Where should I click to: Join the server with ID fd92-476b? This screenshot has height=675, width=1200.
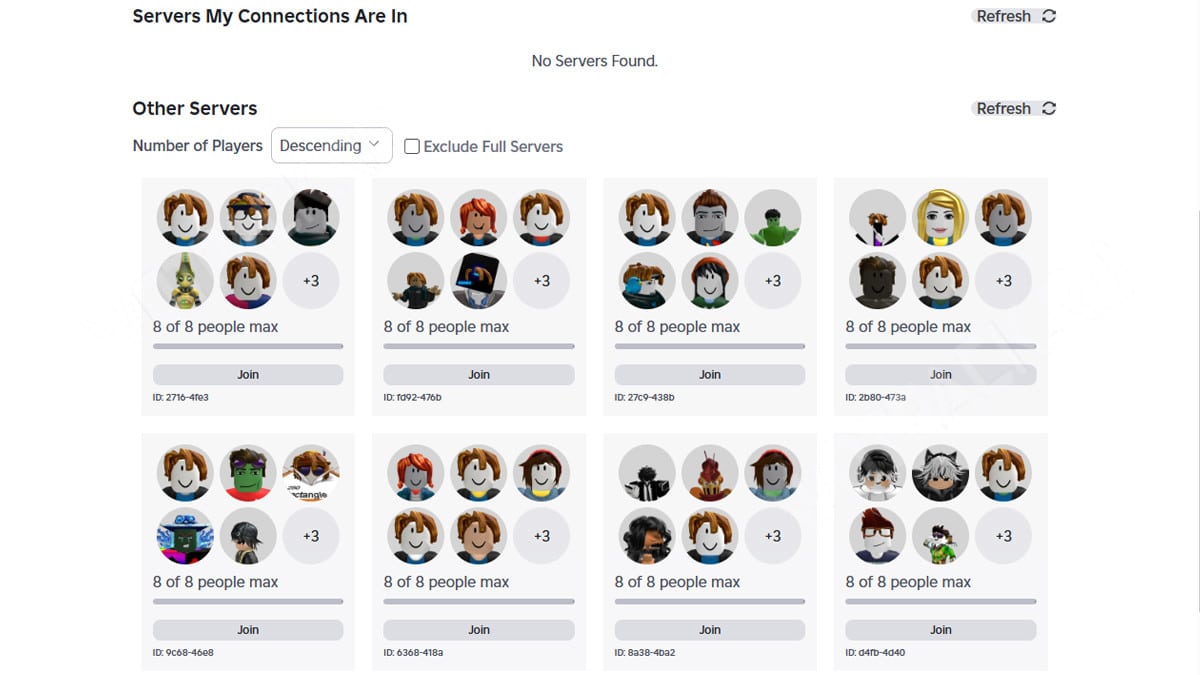click(479, 375)
